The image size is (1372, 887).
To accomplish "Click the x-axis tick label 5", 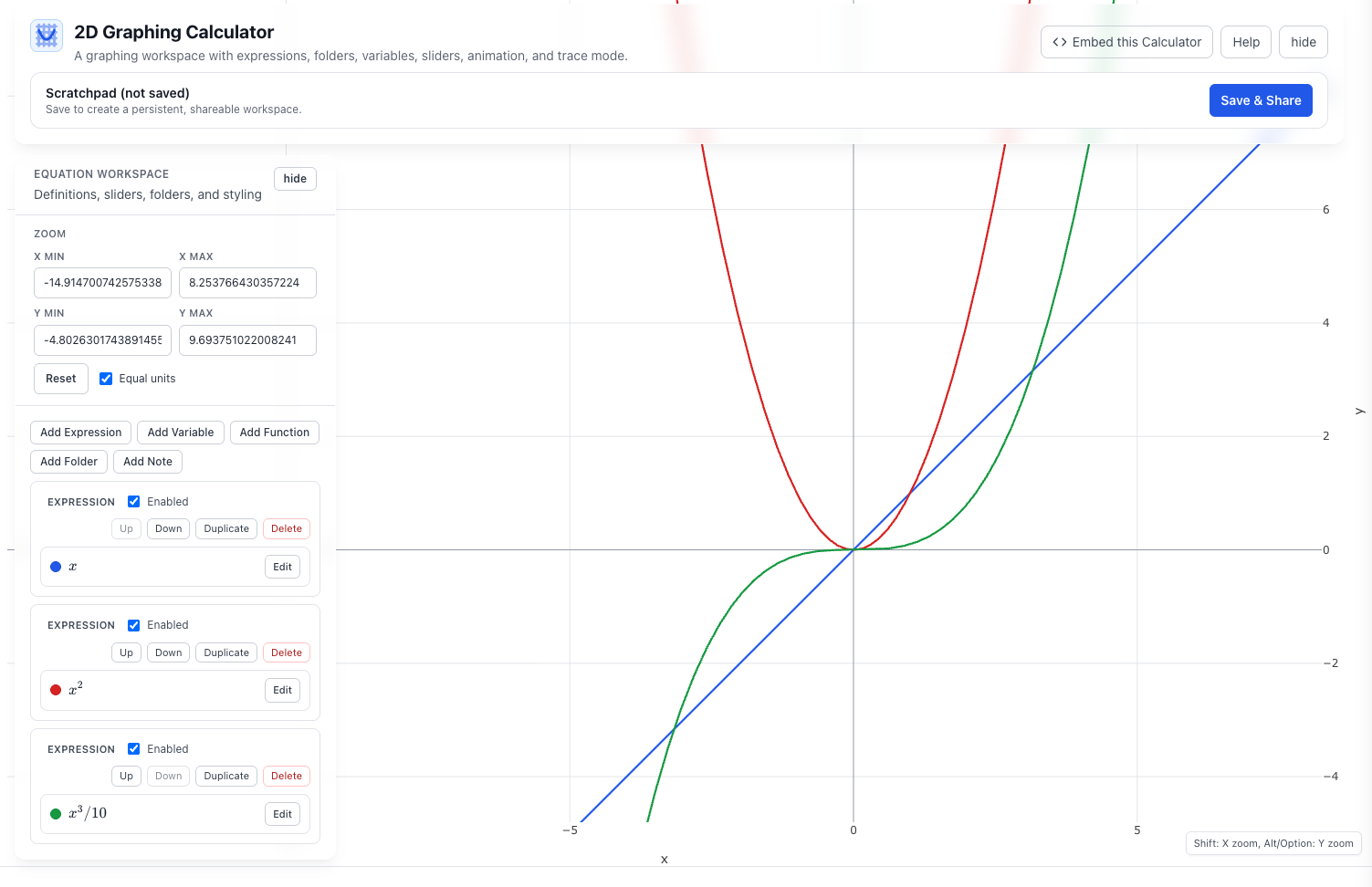I will pyautogui.click(x=1137, y=830).
